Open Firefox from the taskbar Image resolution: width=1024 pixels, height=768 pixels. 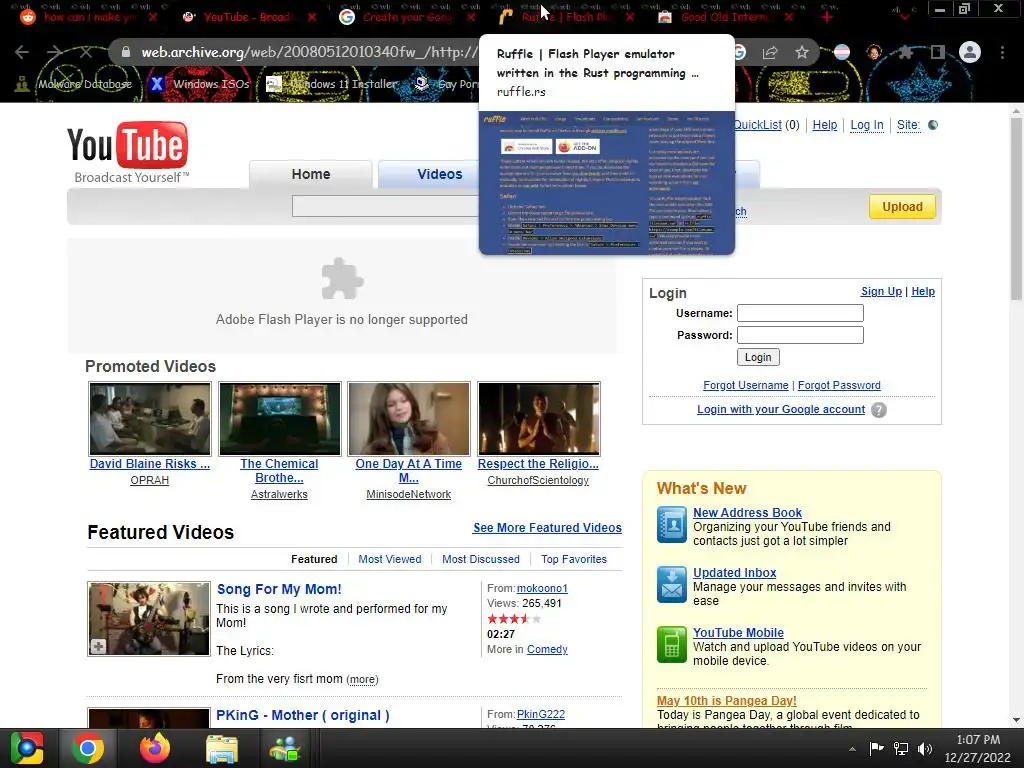tap(155, 748)
